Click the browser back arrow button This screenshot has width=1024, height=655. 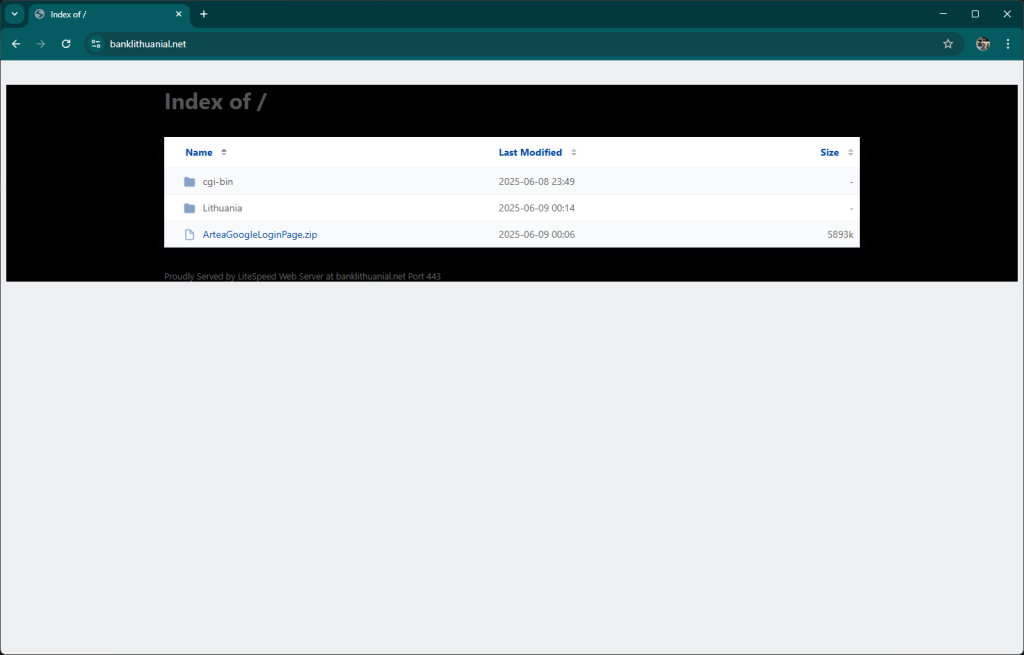point(16,44)
